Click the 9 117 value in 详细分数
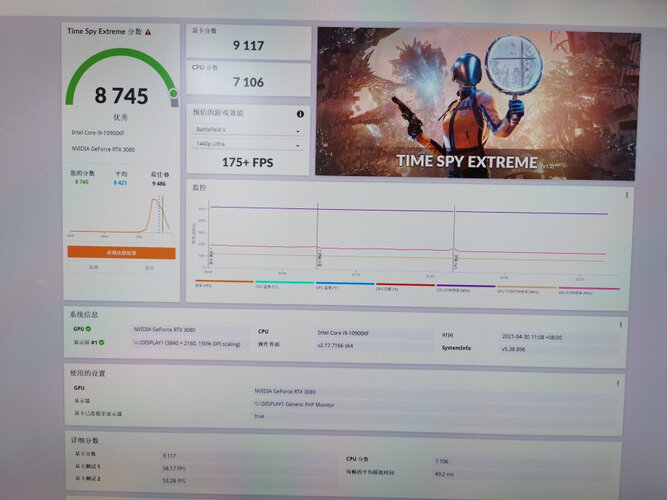The width and height of the screenshot is (667, 500). click(169, 456)
